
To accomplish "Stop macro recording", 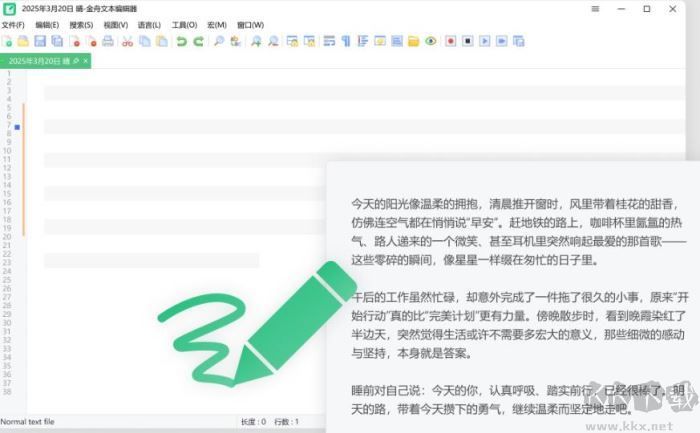I will (467, 42).
